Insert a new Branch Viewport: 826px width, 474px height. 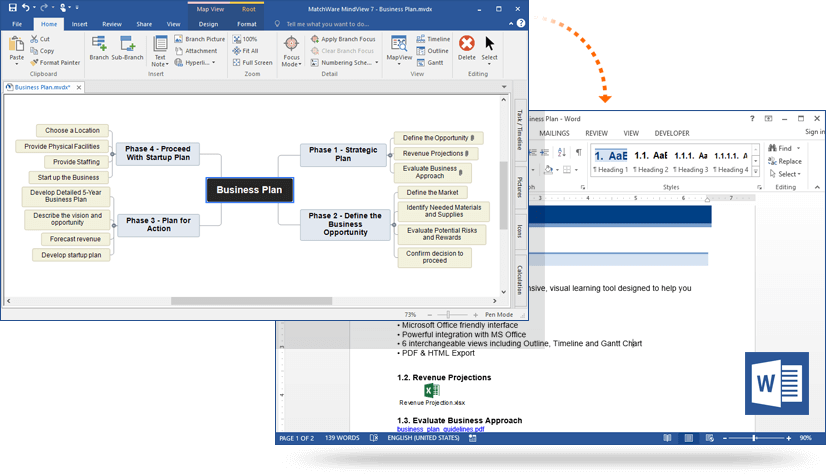pyautogui.click(x=99, y=48)
